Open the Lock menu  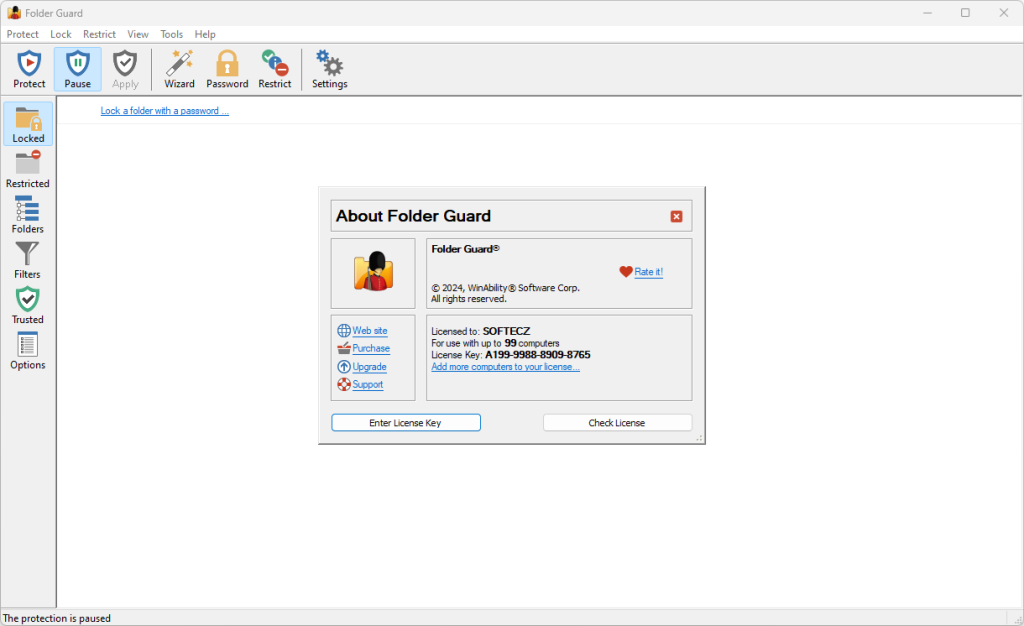pyautogui.click(x=60, y=33)
